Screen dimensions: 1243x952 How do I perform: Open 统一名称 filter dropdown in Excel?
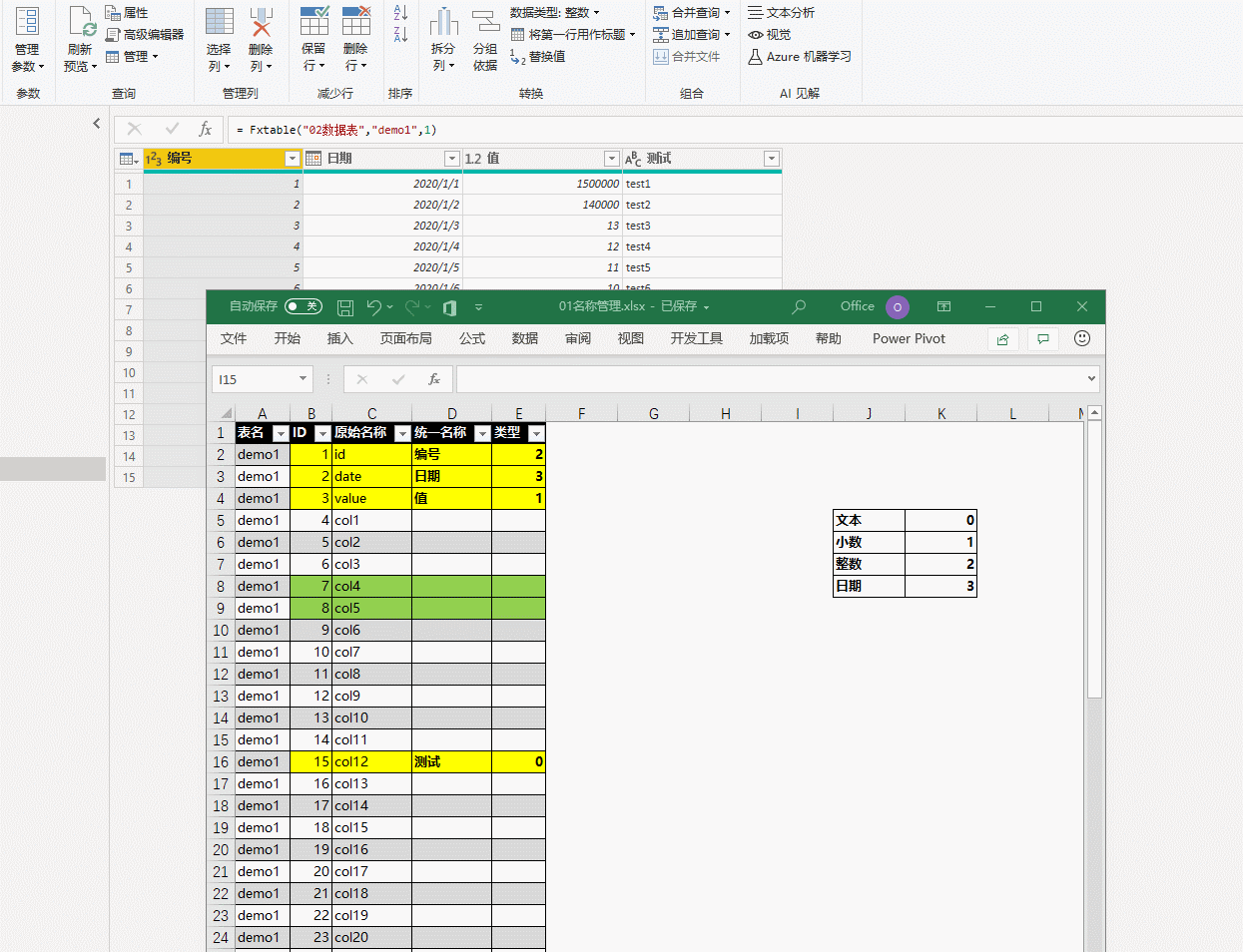coord(482,433)
